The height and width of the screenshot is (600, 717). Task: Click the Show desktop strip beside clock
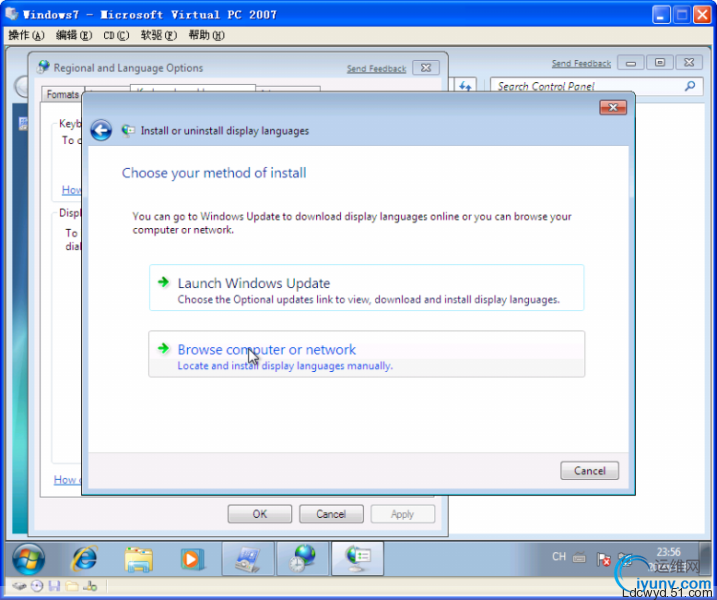(705, 558)
